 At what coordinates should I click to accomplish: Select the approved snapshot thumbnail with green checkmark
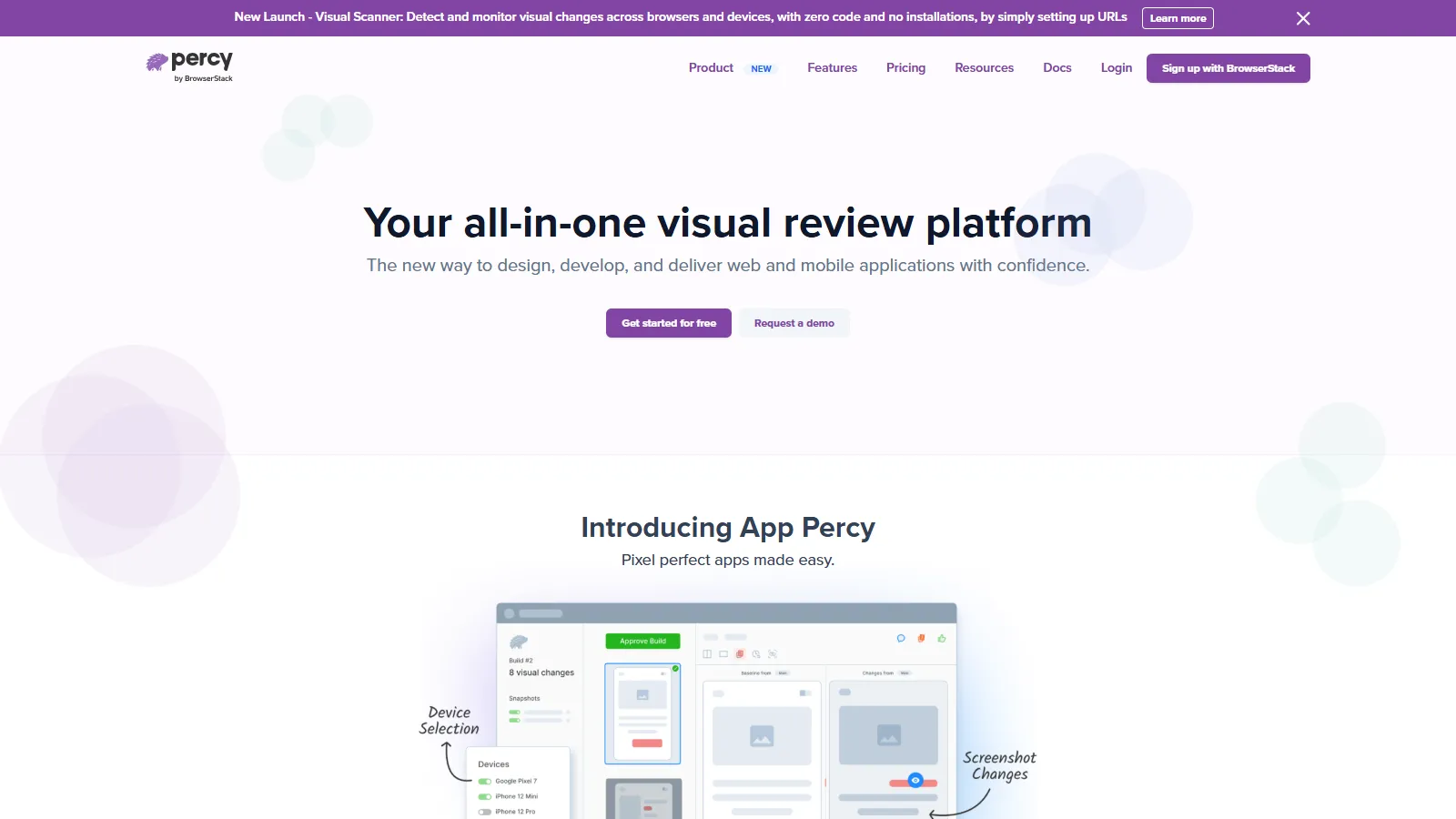[642, 713]
